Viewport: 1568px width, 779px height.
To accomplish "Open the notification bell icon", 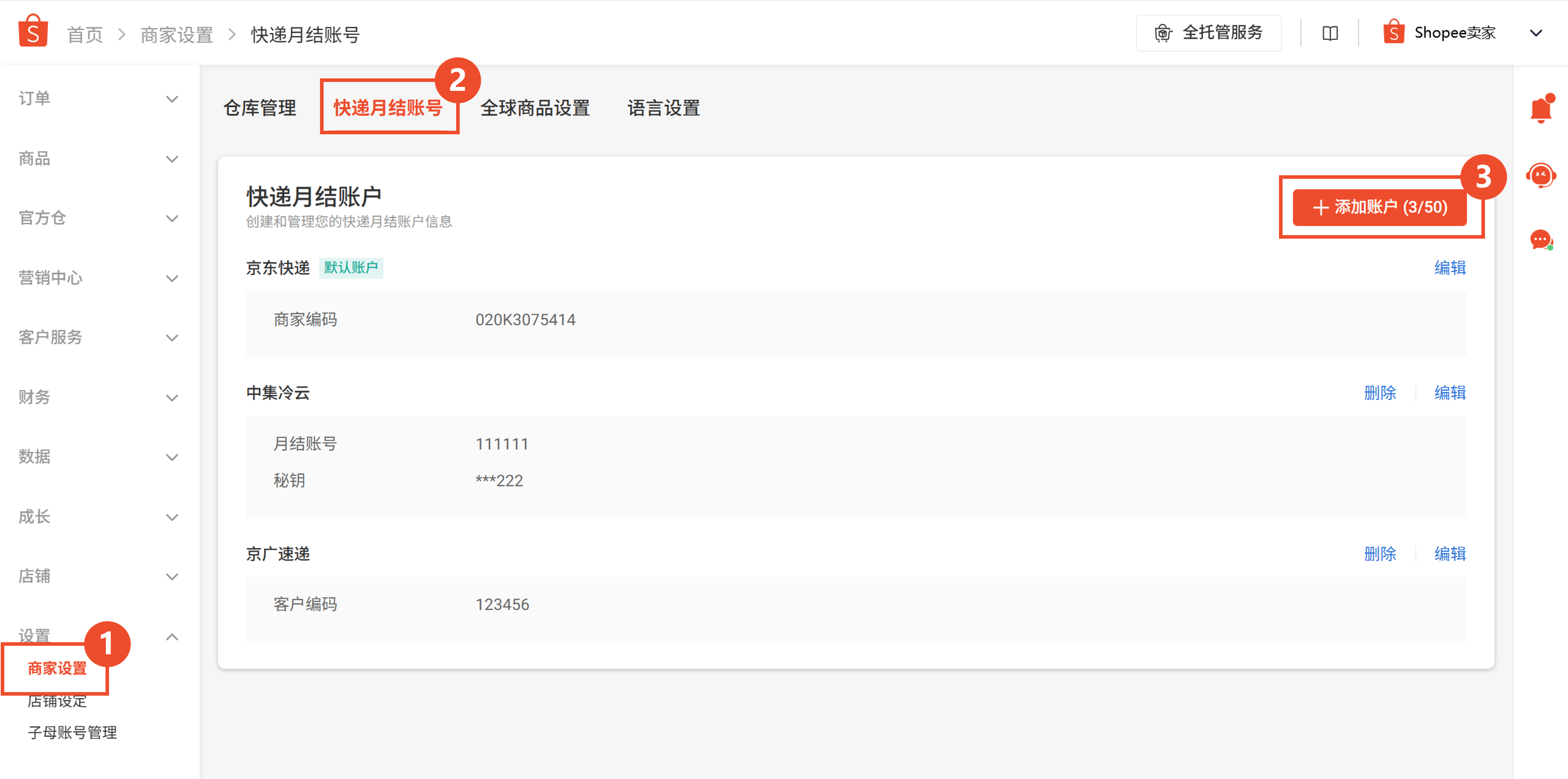I will point(1541,110).
